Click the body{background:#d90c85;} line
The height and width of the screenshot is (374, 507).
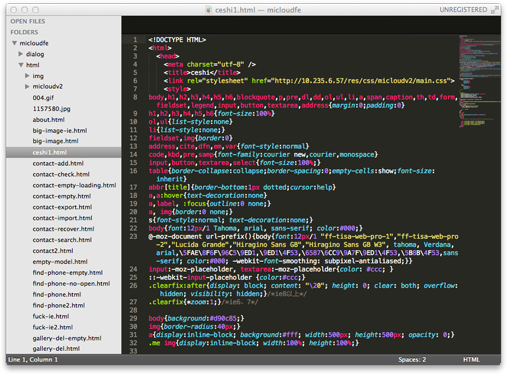pyautogui.click(x=196, y=318)
